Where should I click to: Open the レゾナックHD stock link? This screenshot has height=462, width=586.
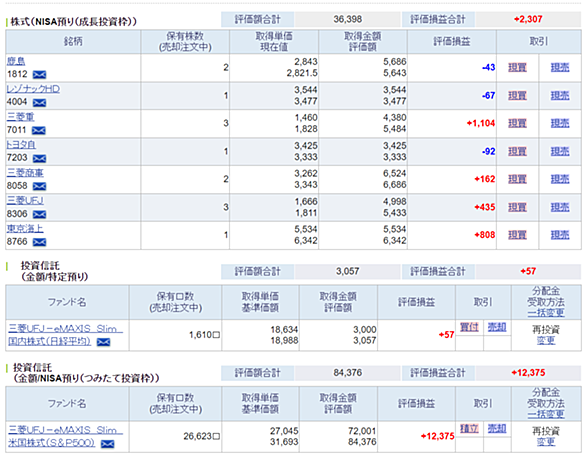point(33,89)
